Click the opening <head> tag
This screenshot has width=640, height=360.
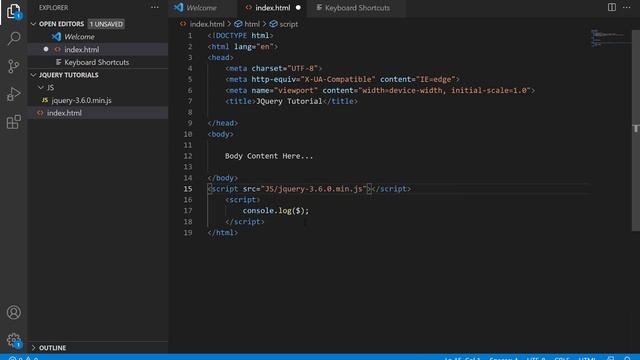tap(220, 58)
